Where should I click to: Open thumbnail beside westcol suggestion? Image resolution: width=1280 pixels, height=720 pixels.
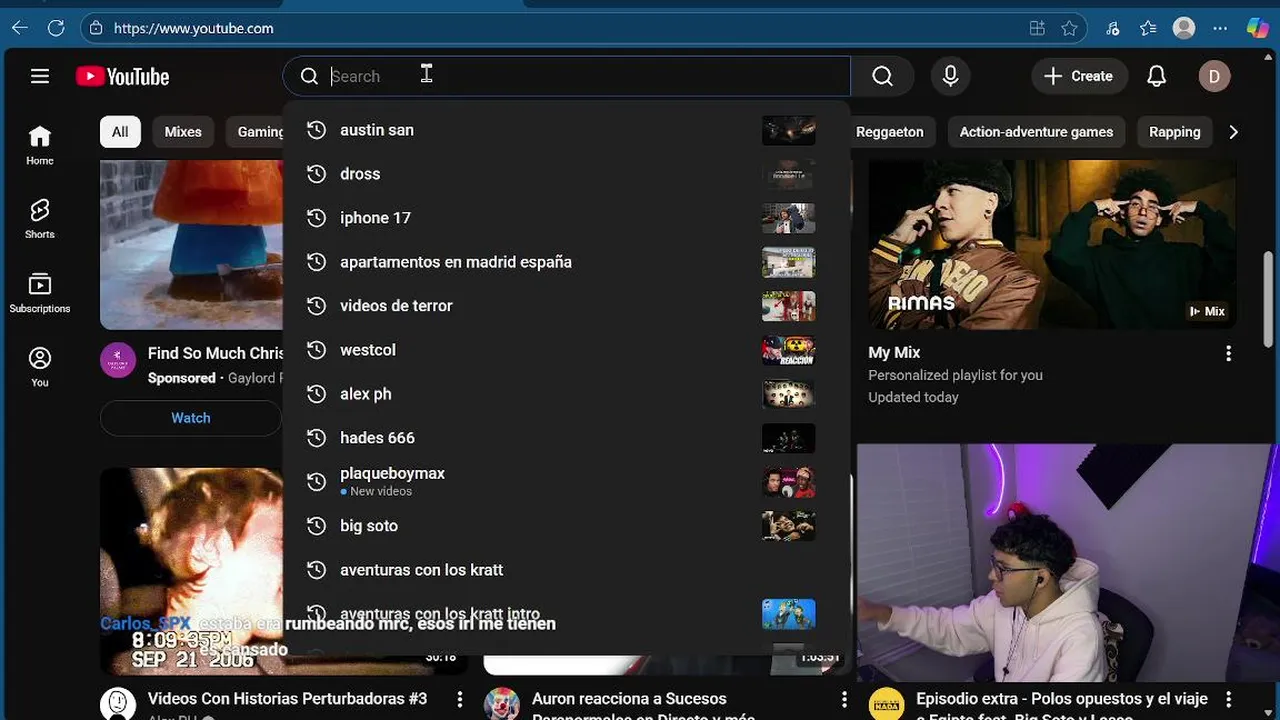coord(788,350)
